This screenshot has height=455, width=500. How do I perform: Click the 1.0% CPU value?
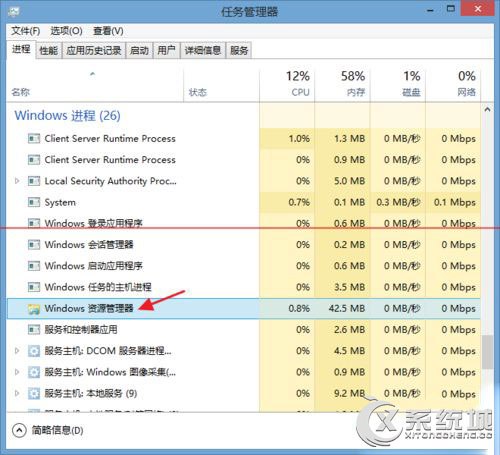pos(299,138)
